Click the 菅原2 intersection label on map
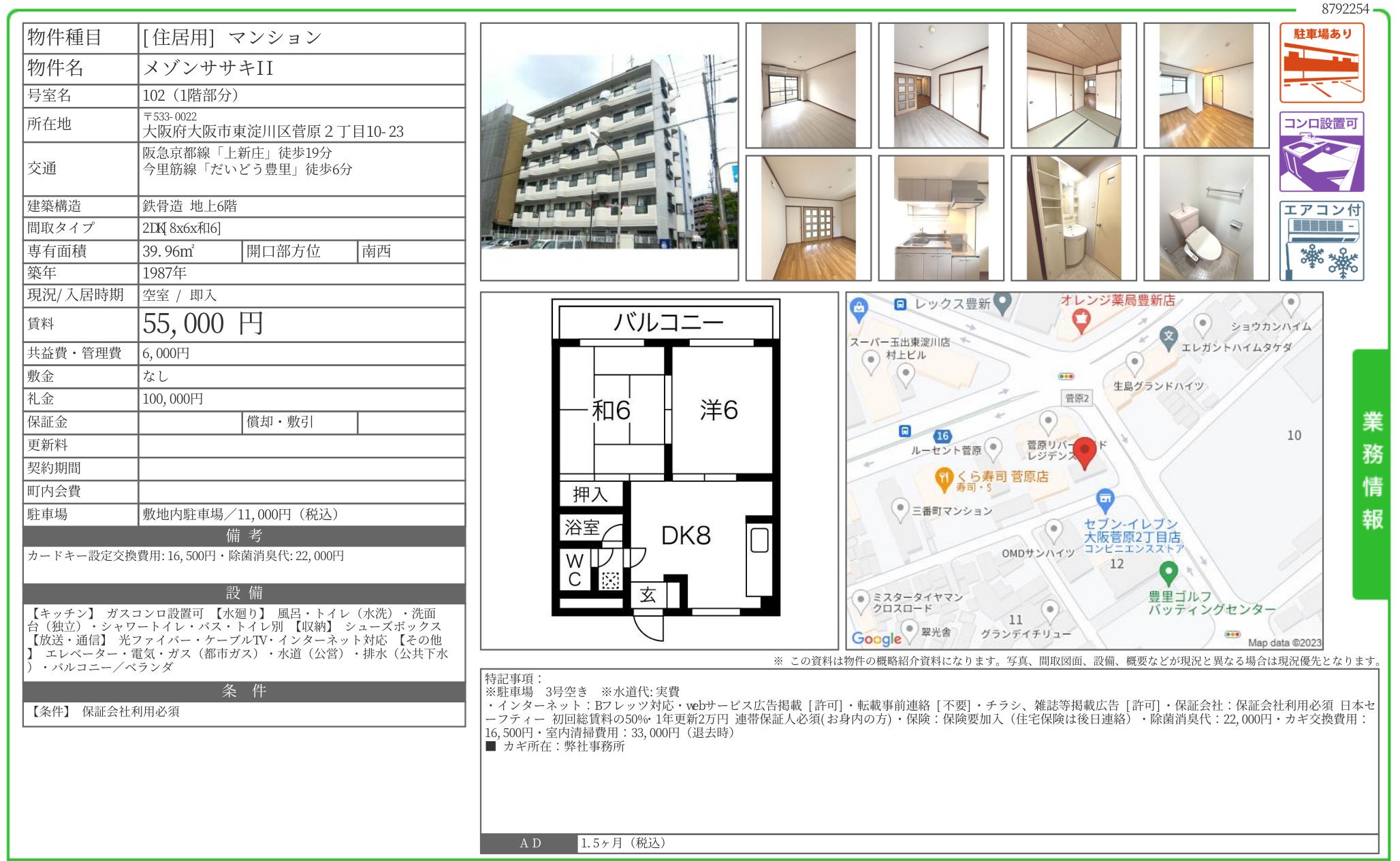 pos(1077,398)
